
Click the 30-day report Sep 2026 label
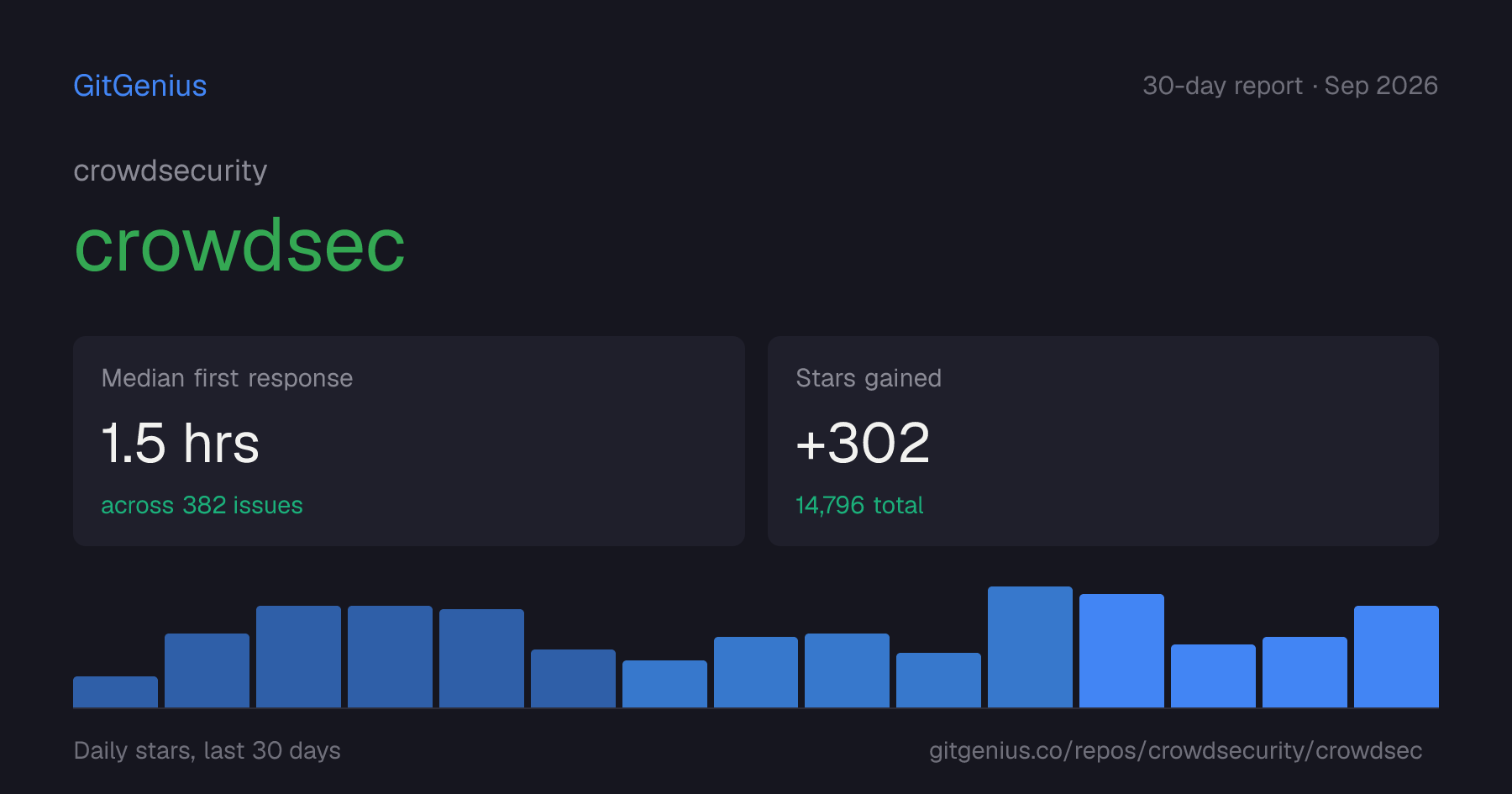point(1290,86)
